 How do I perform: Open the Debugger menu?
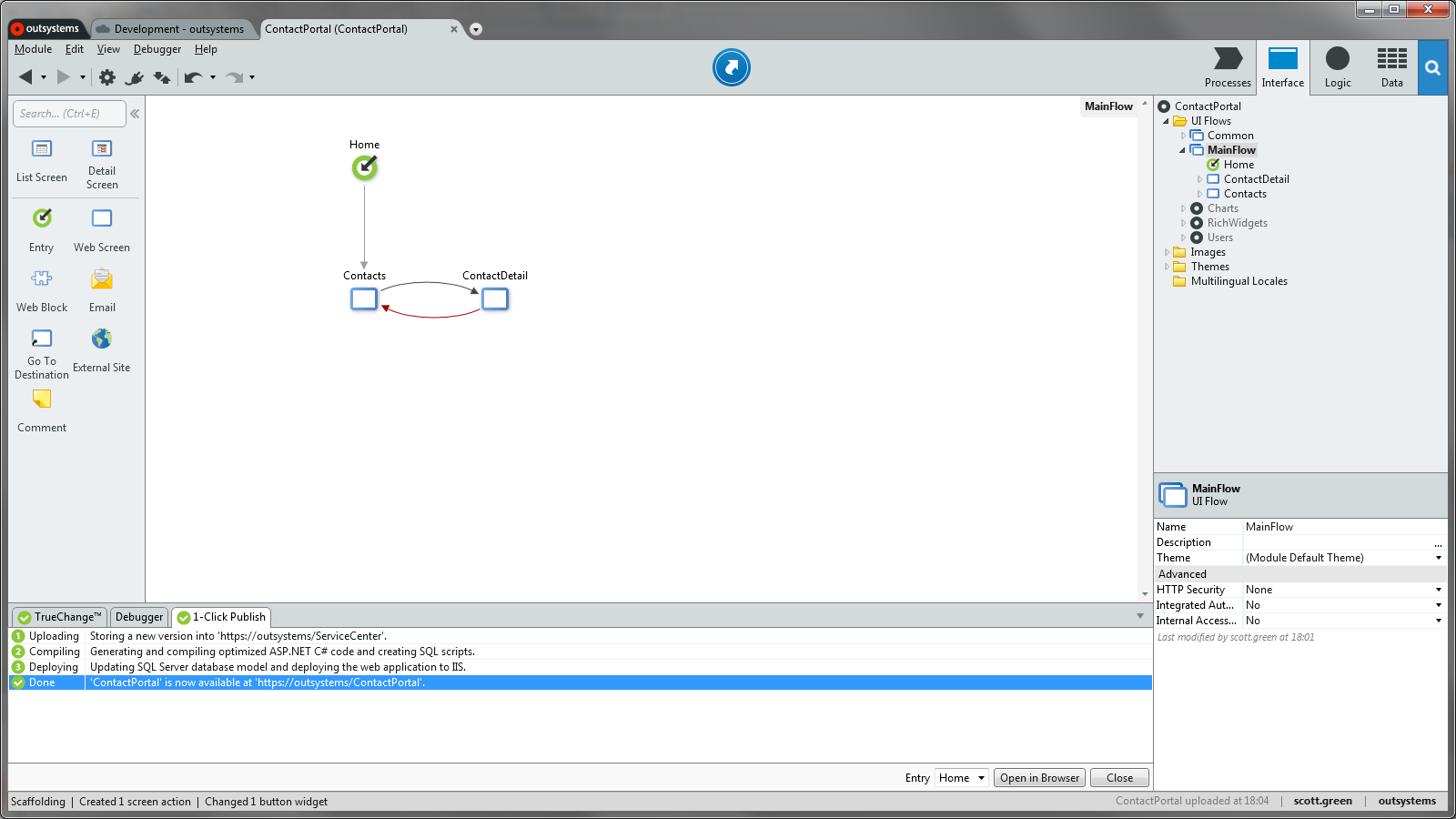pos(157,49)
